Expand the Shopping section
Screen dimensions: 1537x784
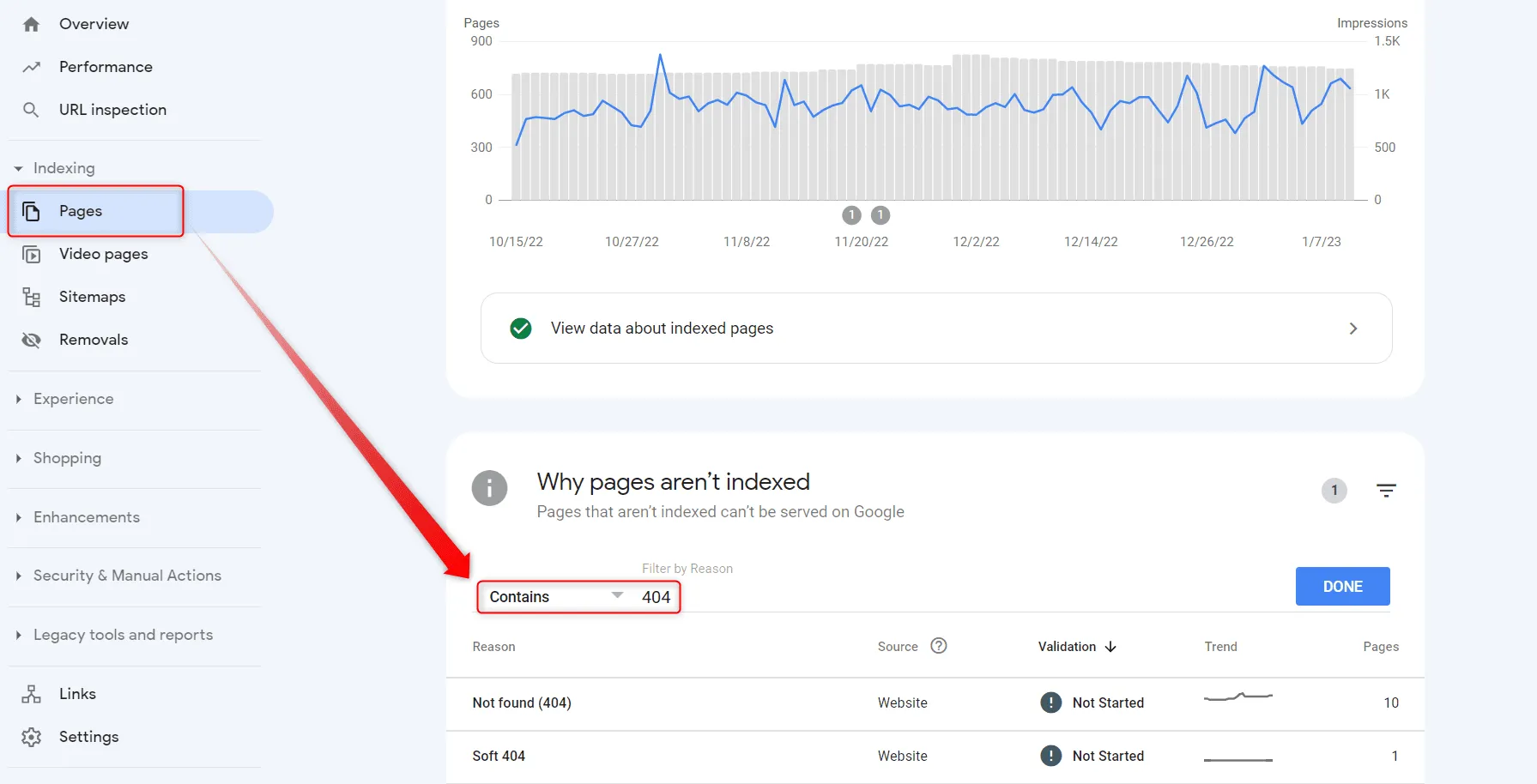point(18,458)
